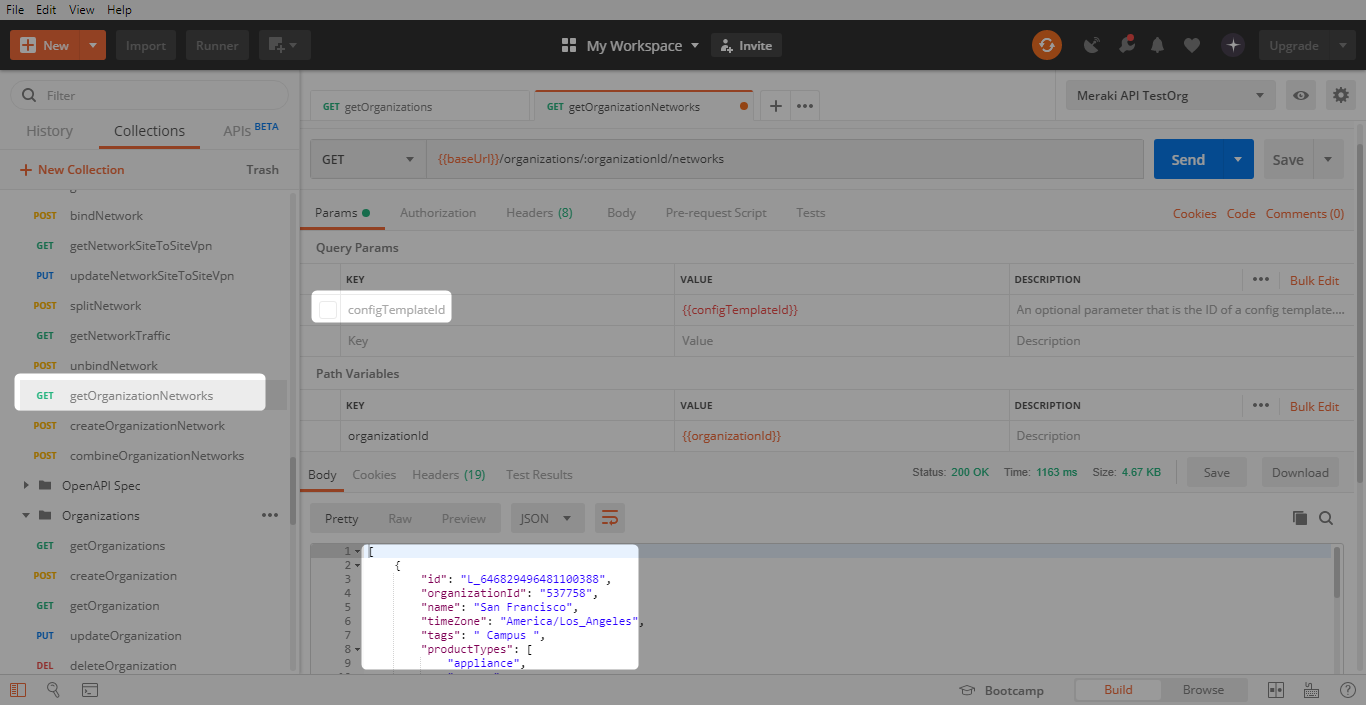
Task: Open manage environments gear icon
Action: 1341,96
